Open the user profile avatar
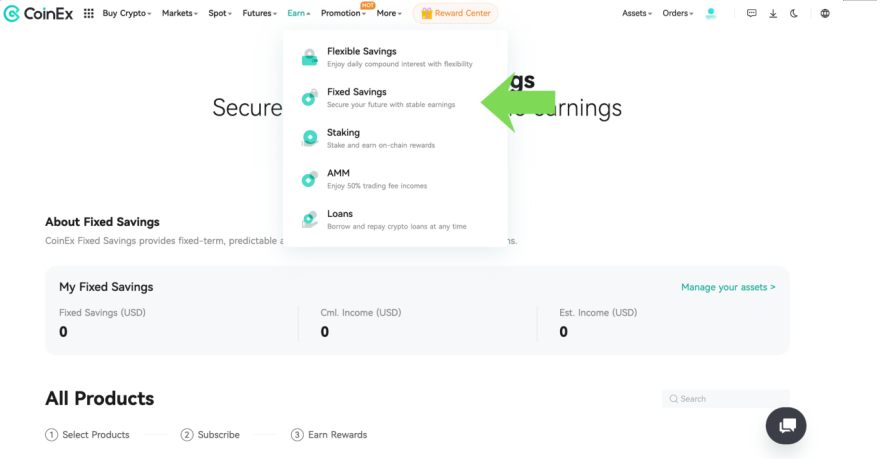Screen dimensions: 881x473 pyautogui.click(x=711, y=14)
